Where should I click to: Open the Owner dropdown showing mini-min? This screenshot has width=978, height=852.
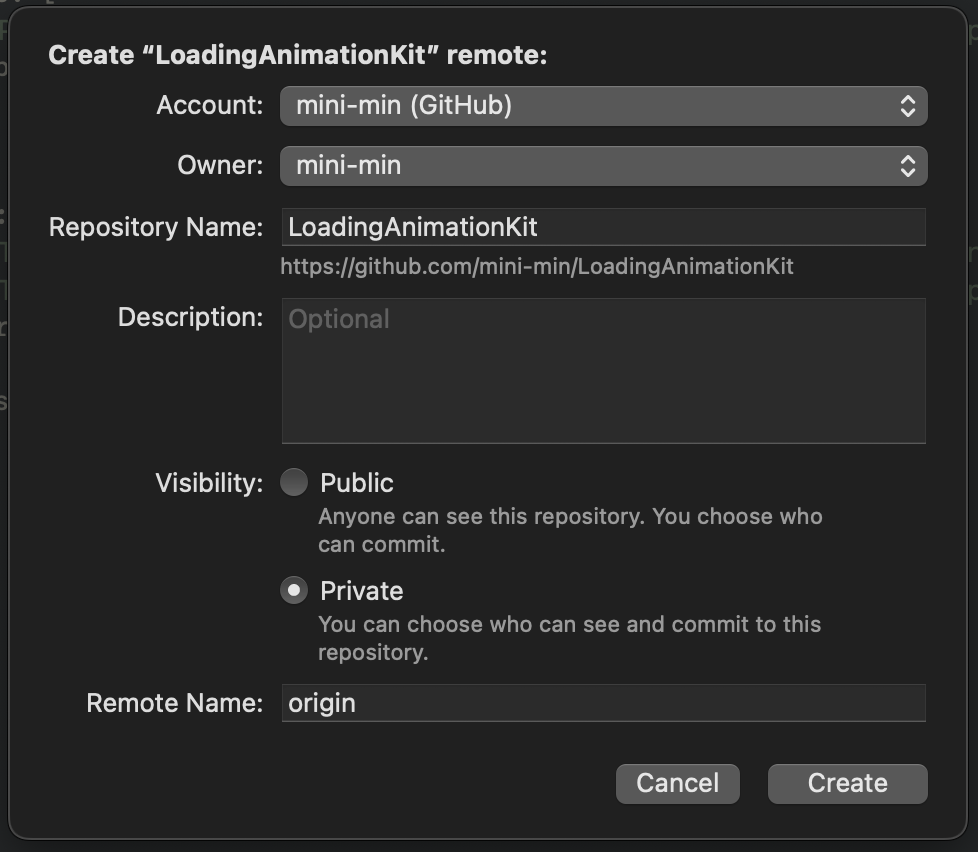603,165
